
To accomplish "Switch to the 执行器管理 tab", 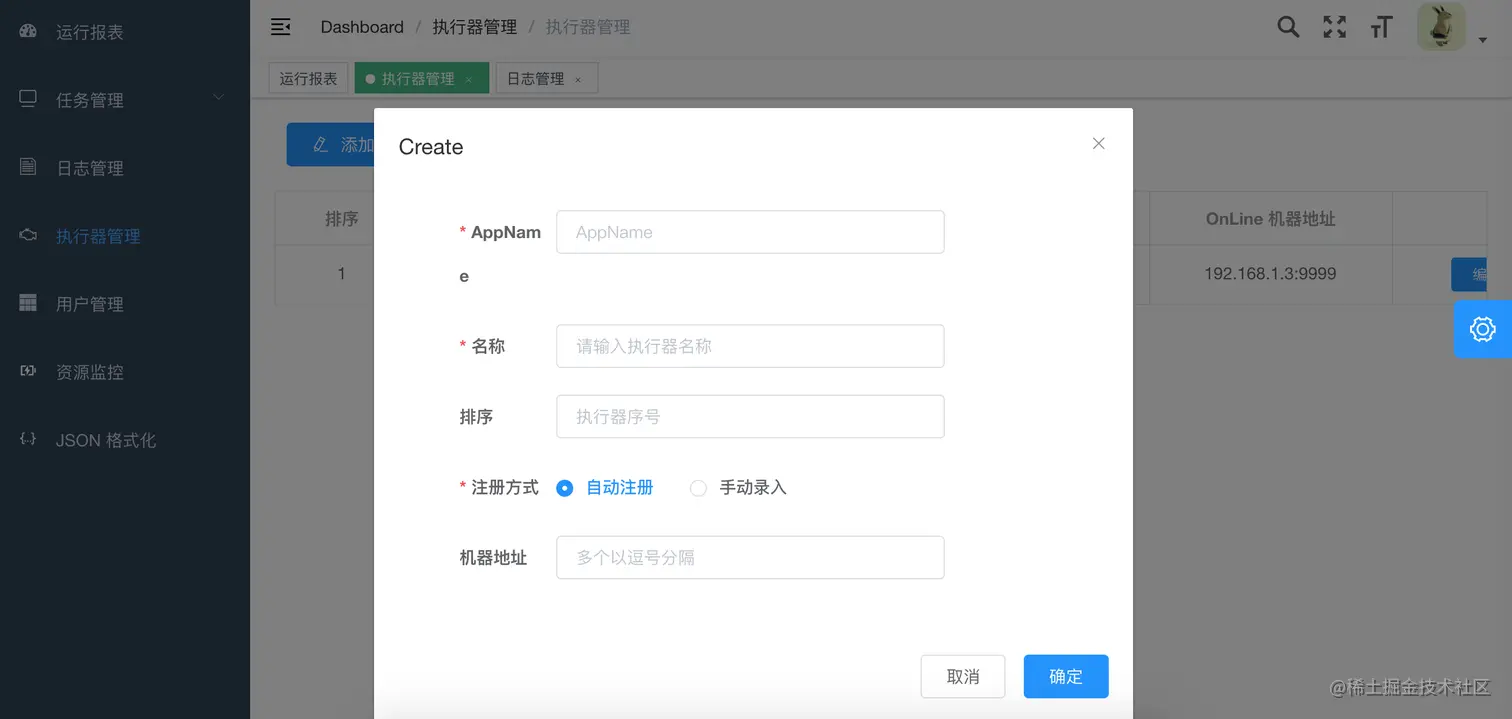I will (422, 78).
